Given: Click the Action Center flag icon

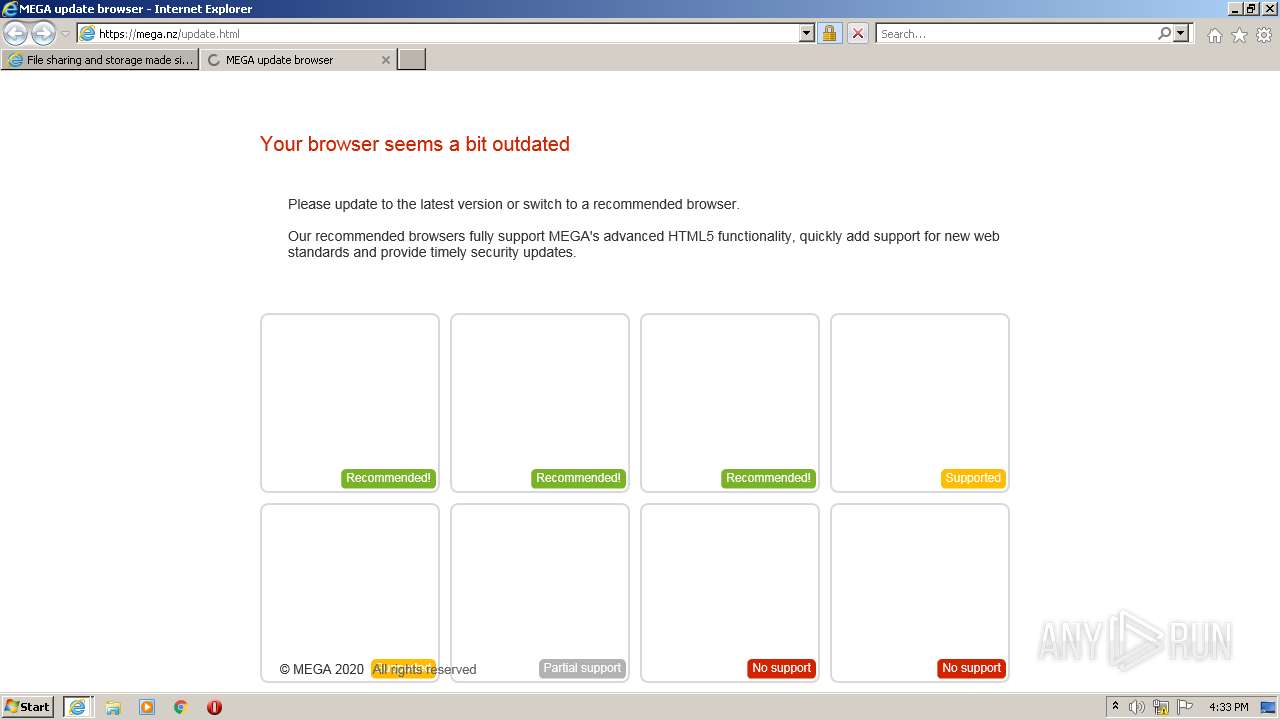Looking at the screenshot, I should point(1185,707).
